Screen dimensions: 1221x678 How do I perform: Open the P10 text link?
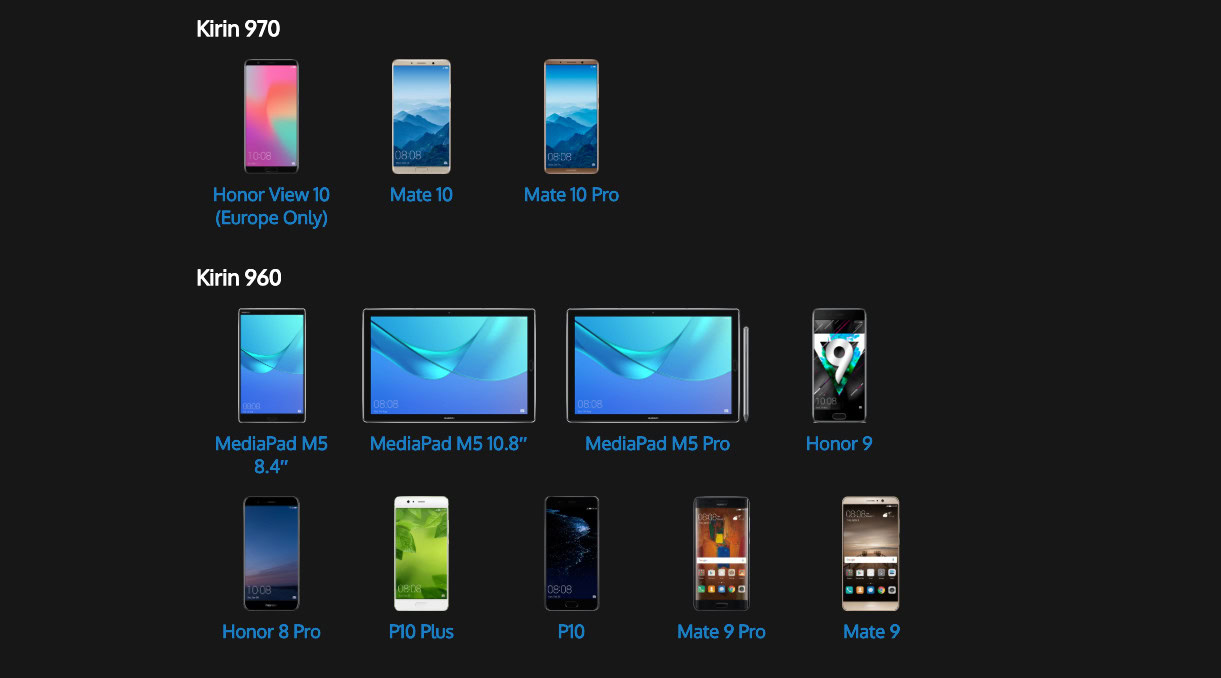point(571,632)
